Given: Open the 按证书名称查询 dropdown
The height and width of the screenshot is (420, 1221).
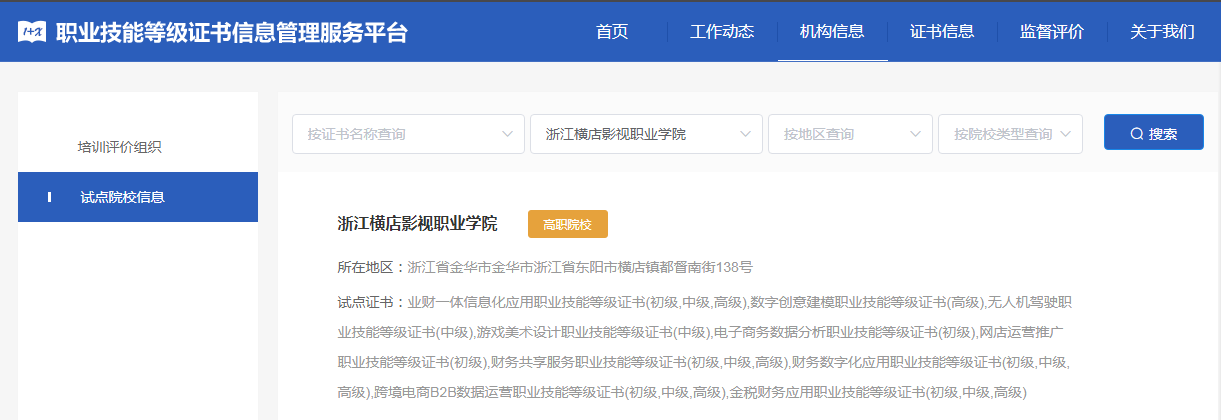Looking at the screenshot, I should click(408, 134).
